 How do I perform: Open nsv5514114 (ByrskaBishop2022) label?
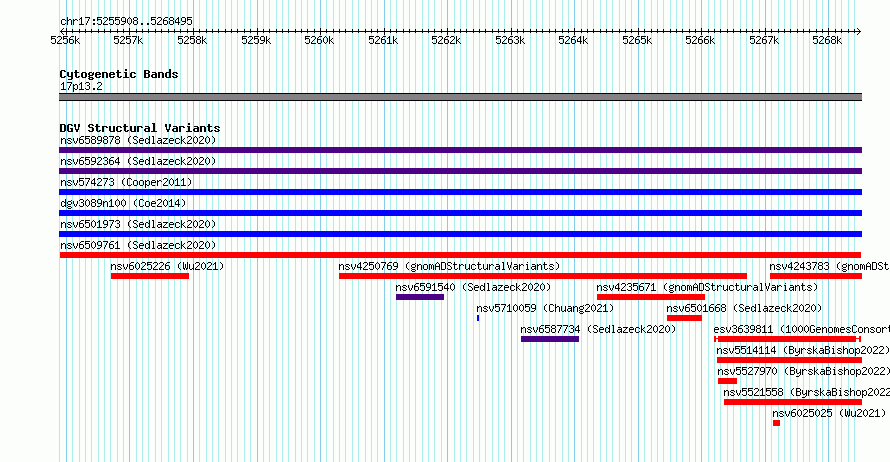[x=803, y=350]
